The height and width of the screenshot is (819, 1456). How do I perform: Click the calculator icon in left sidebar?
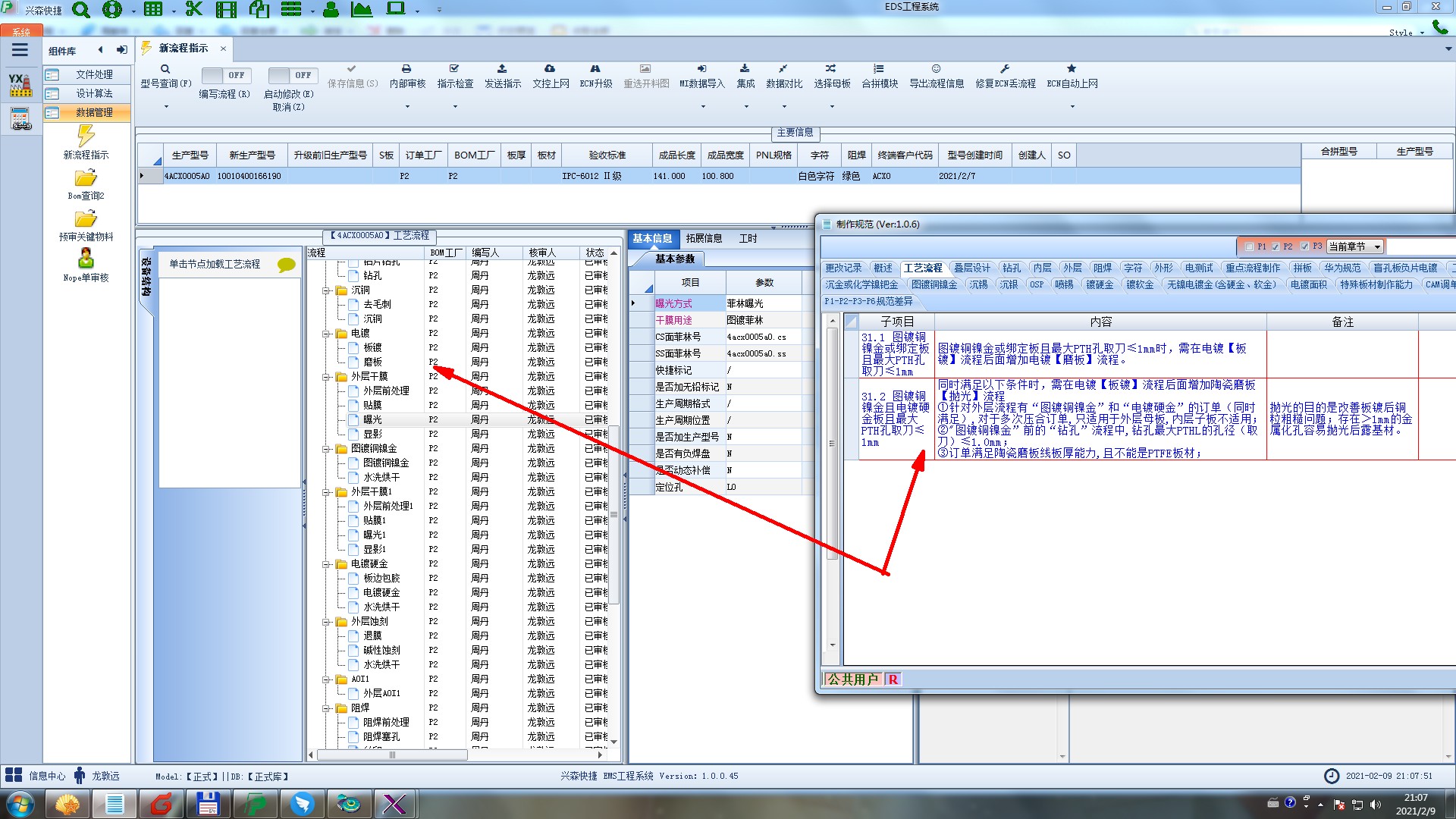[20, 118]
